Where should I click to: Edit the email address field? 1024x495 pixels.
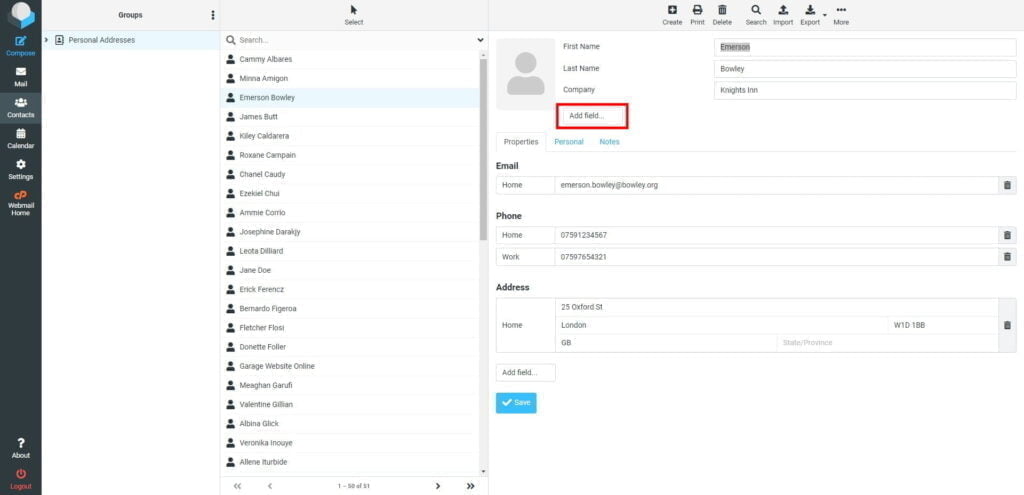click(x=776, y=185)
